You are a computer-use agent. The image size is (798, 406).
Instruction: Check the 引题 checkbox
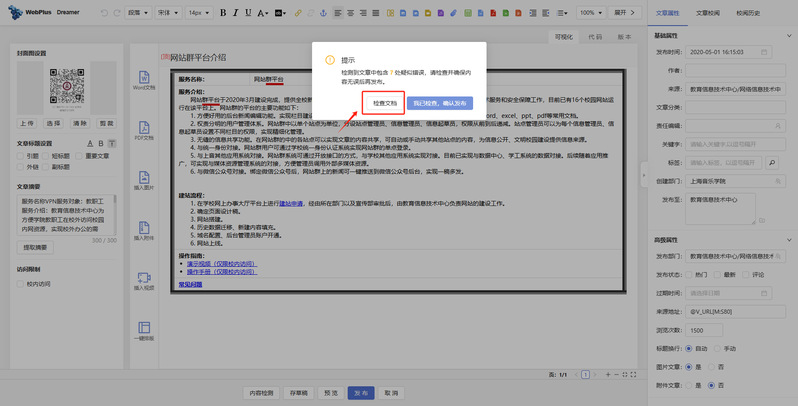pos(20,156)
